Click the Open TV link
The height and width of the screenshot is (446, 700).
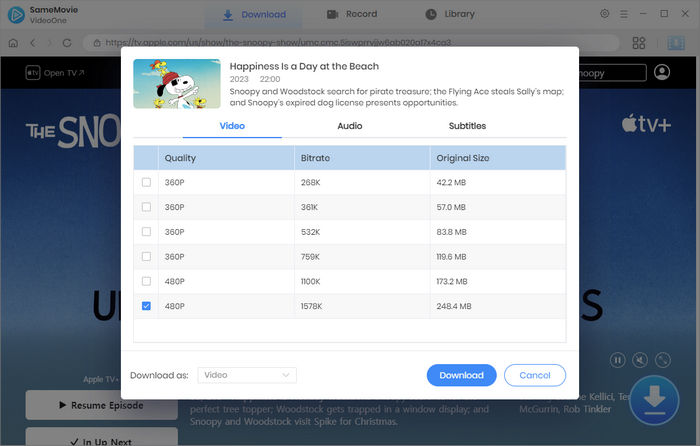[x=55, y=73]
